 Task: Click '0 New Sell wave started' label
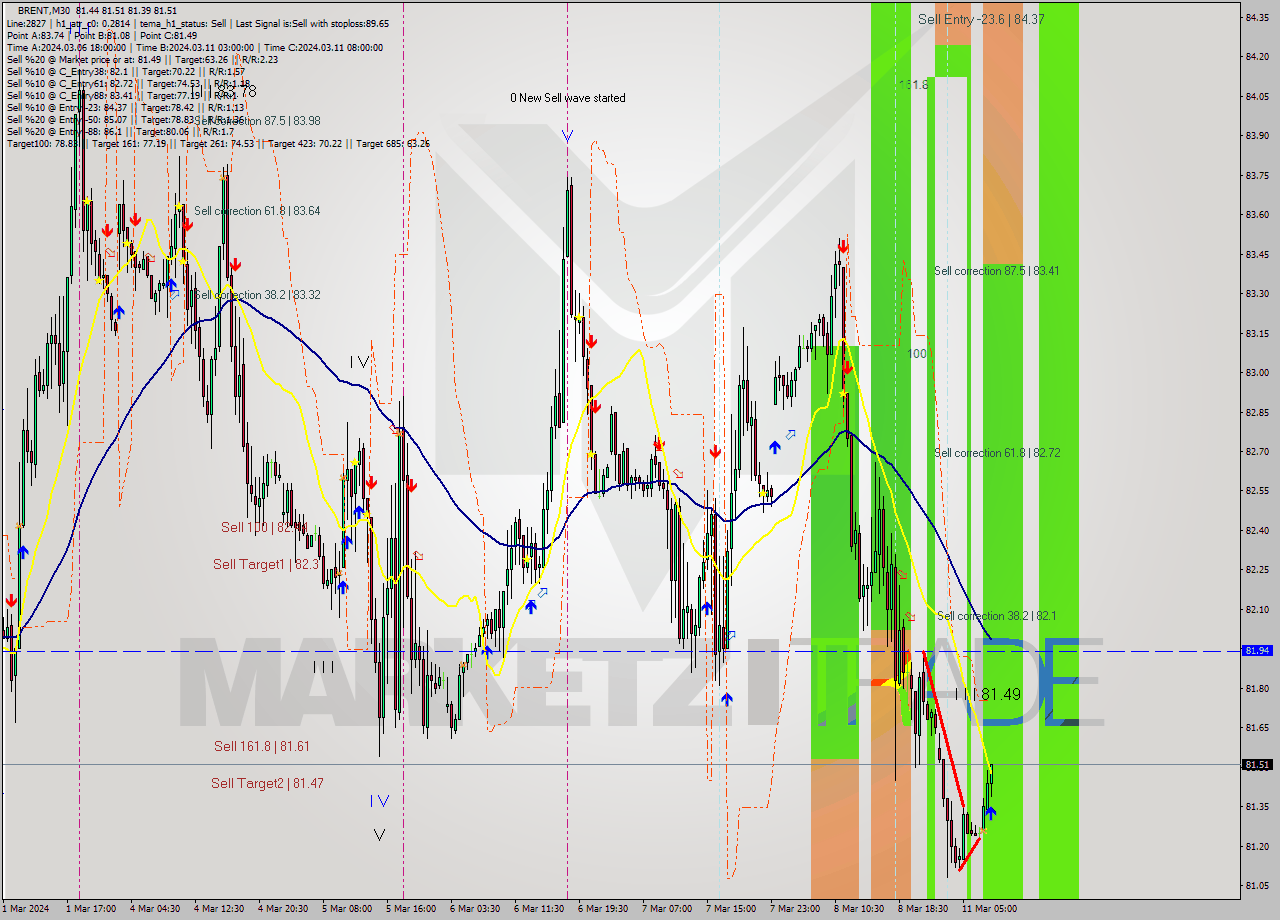pyautogui.click(x=567, y=98)
